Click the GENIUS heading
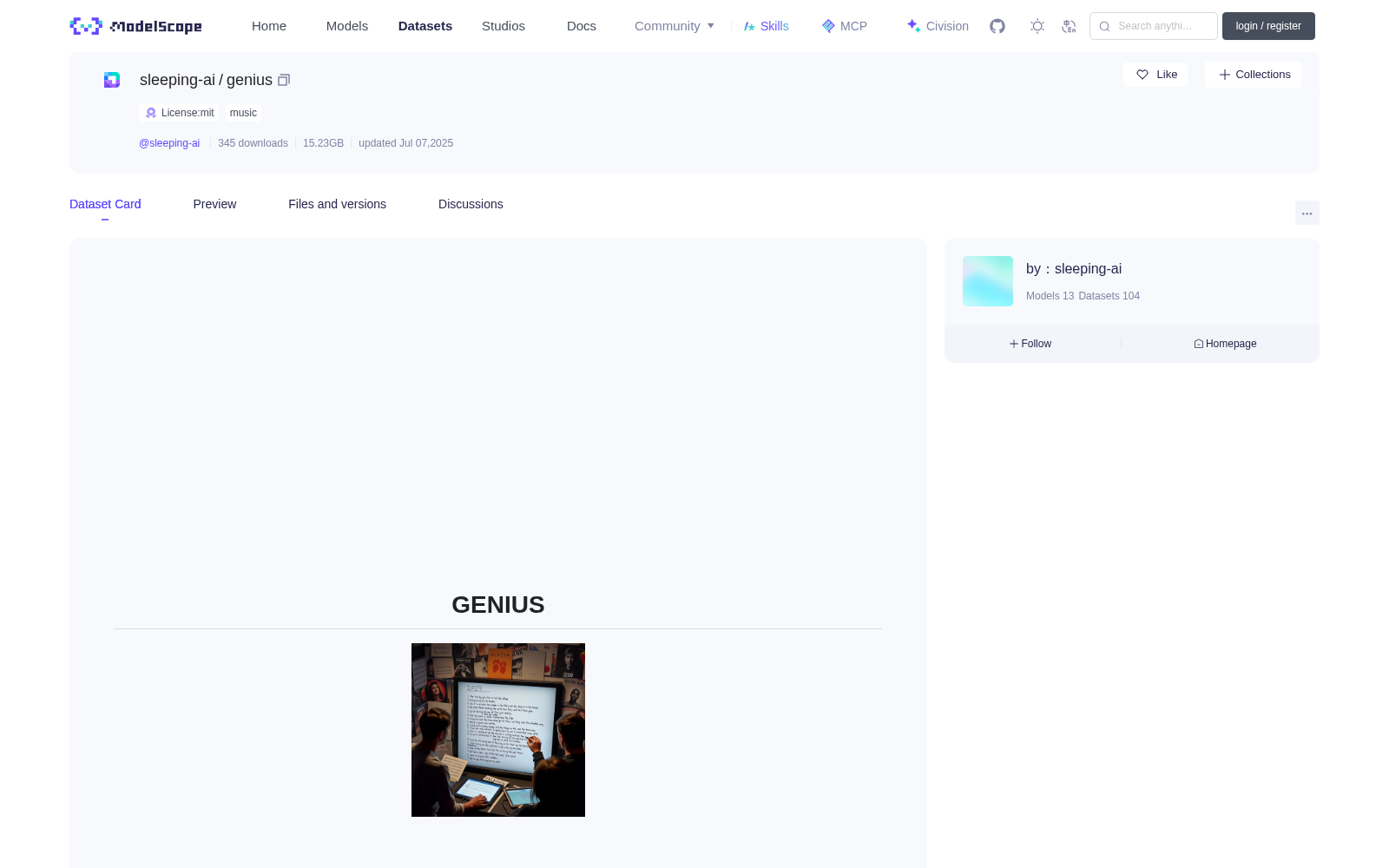The image size is (1389, 868). (x=498, y=605)
